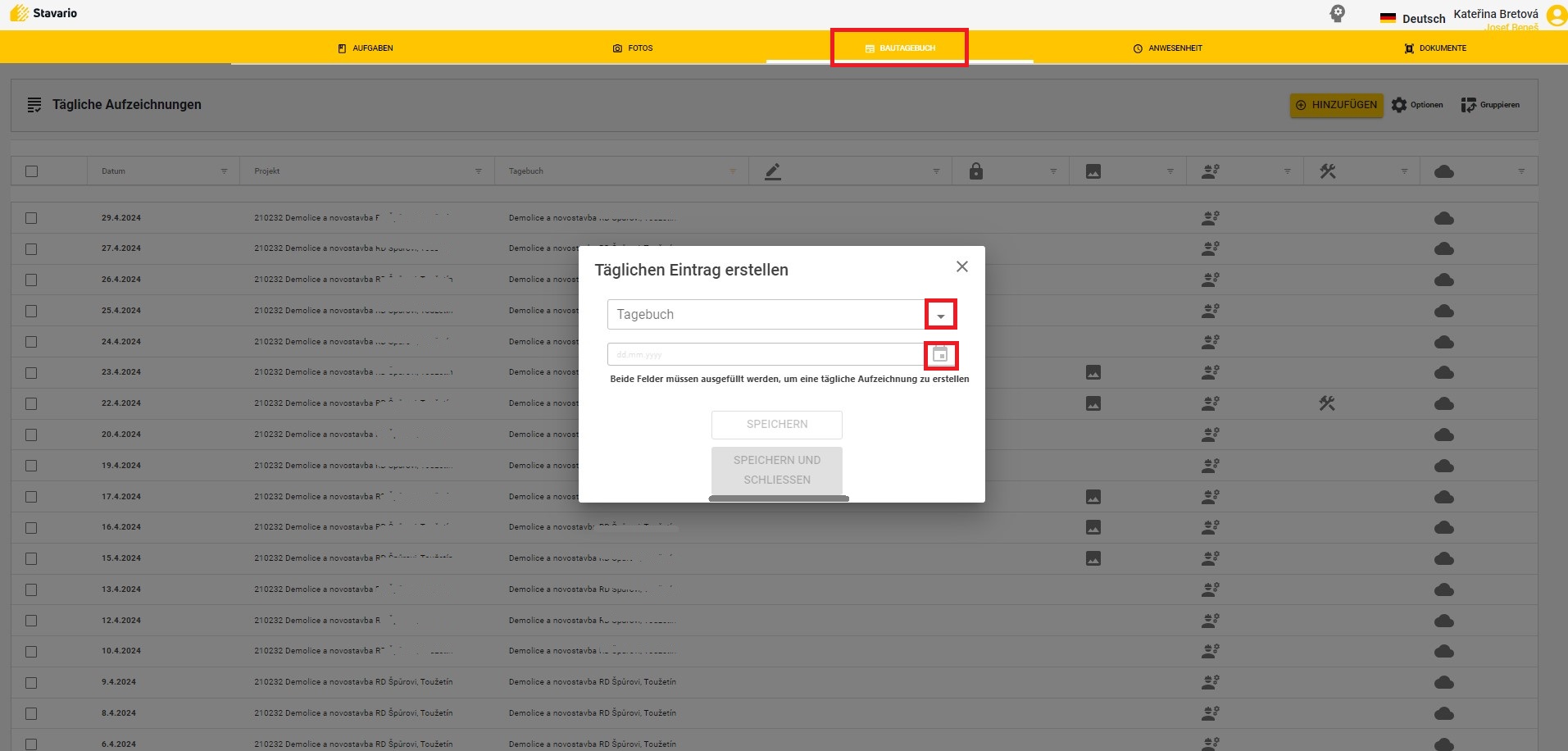Click image icon in 15.4.2024 row
The width and height of the screenshot is (1568, 751).
(x=1093, y=558)
